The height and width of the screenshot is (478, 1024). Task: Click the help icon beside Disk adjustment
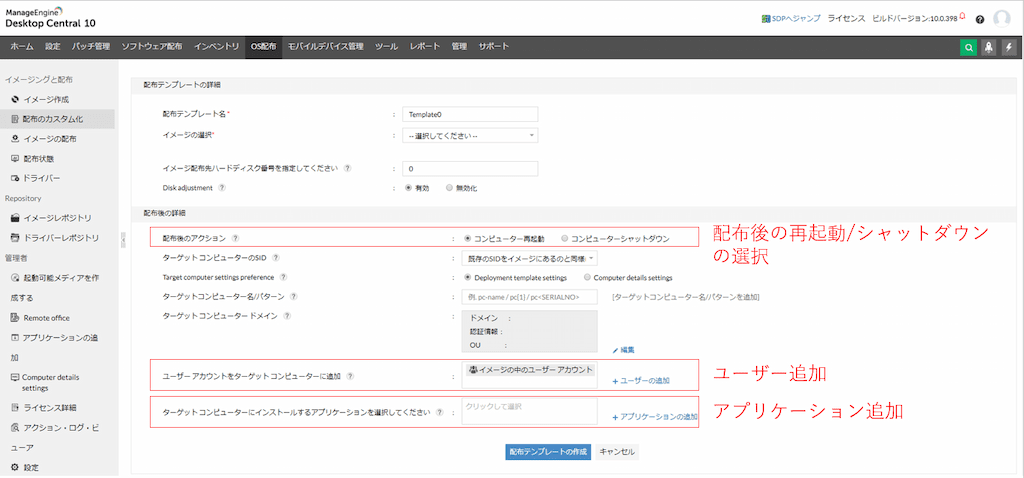coord(222,187)
